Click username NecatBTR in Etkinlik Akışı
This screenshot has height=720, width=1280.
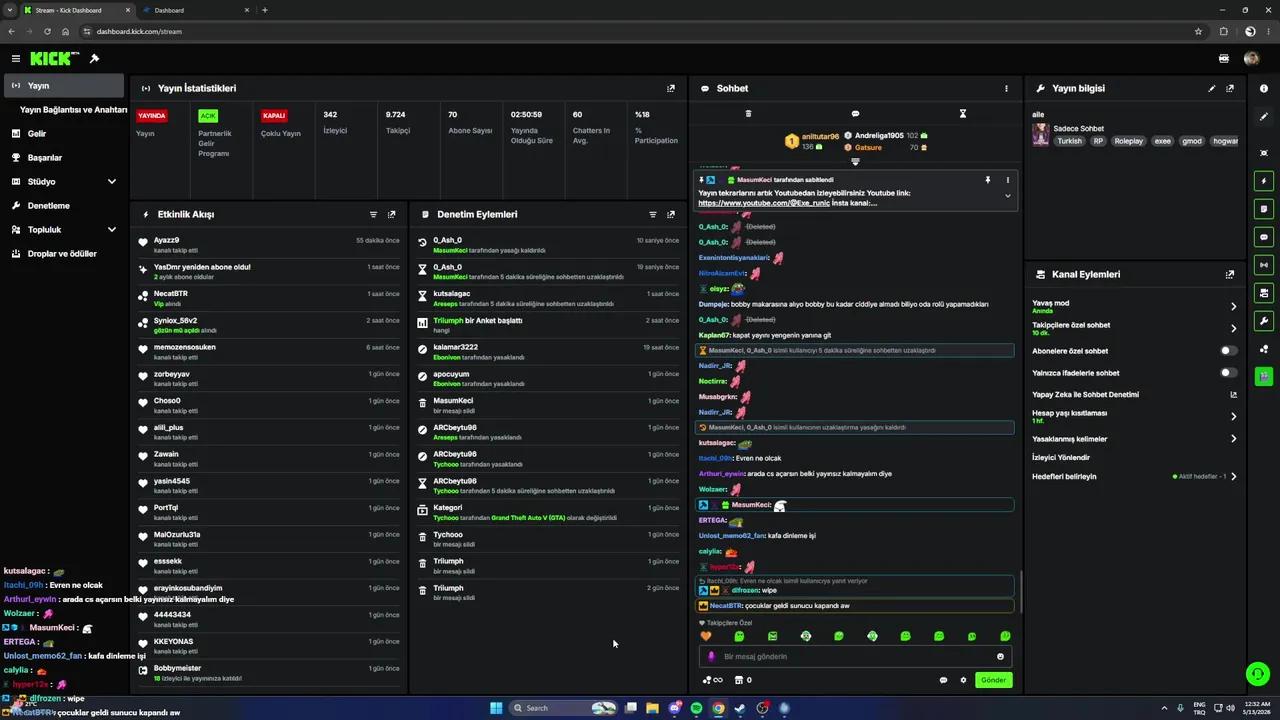pos(171,294)
